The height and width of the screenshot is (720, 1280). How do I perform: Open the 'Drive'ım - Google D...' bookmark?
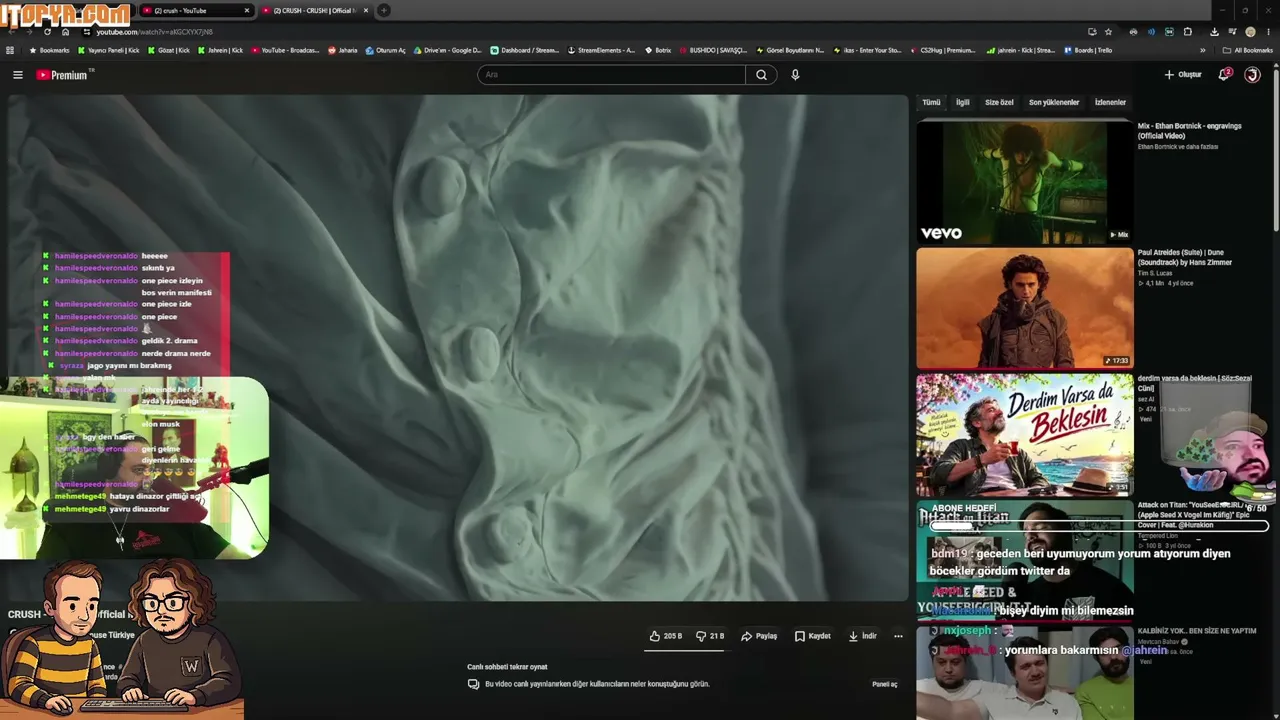coord(448,50)
